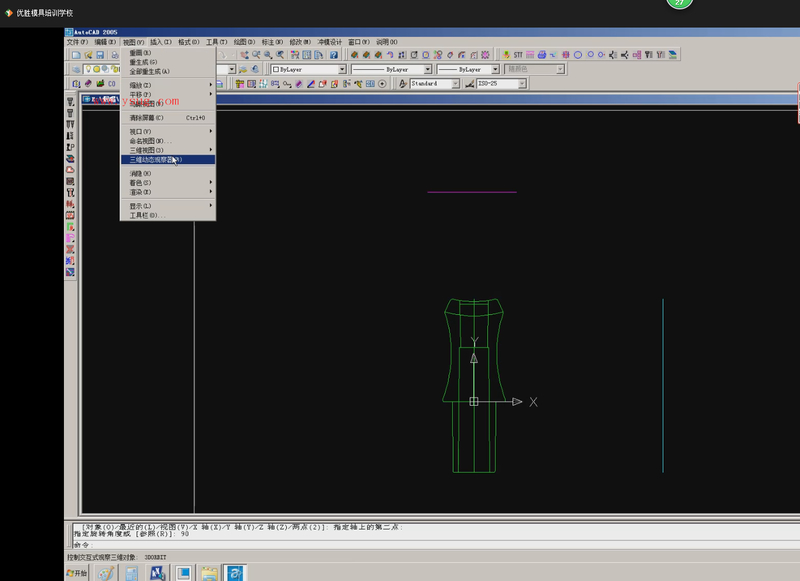This screenshot has width=800, height=581.
Task: Open the 绘图 (Draw) menu
Action: pyautogui.click(x=244, y=42)
